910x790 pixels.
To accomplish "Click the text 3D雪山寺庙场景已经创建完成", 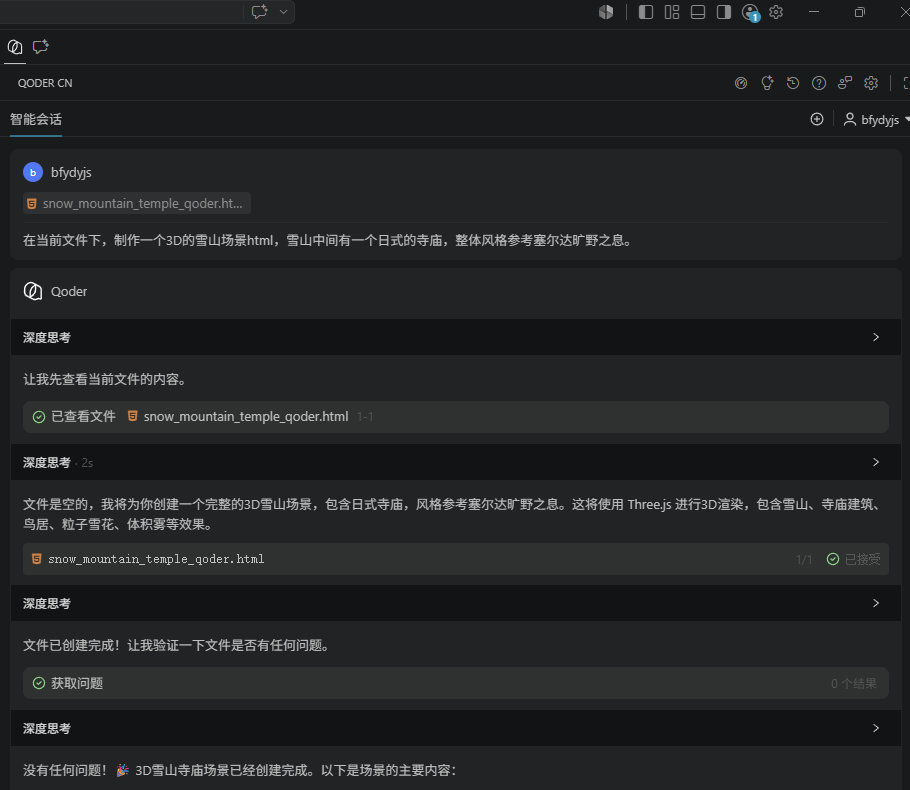I will coord(222,771).
